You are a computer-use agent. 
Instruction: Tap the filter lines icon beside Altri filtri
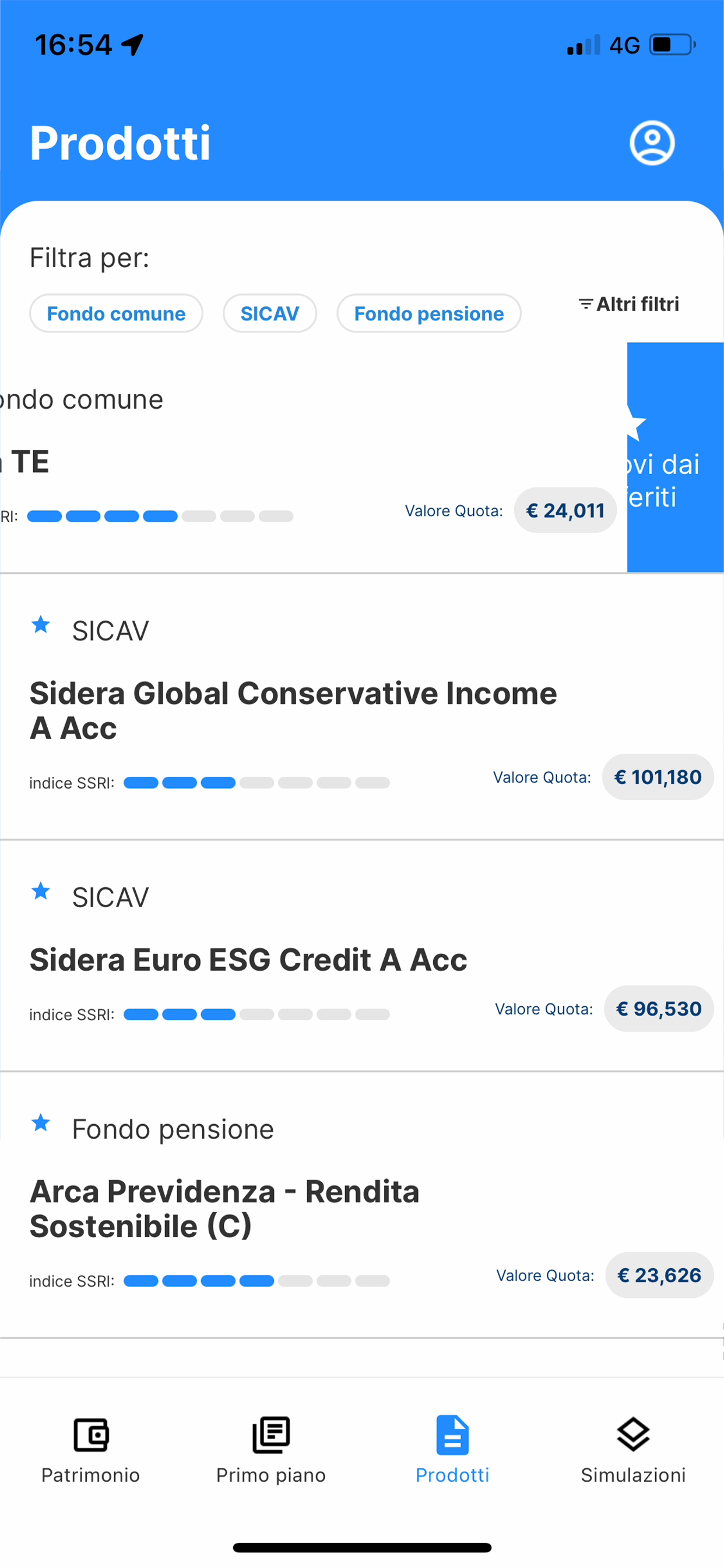coord(585,304)
